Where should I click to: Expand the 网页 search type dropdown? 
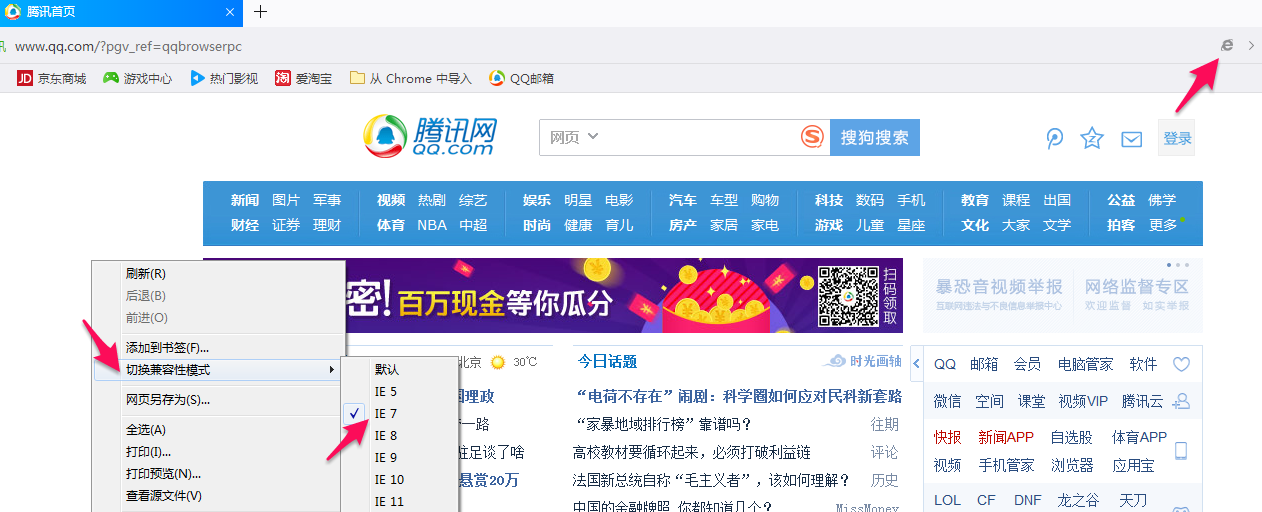click(574, 137)
